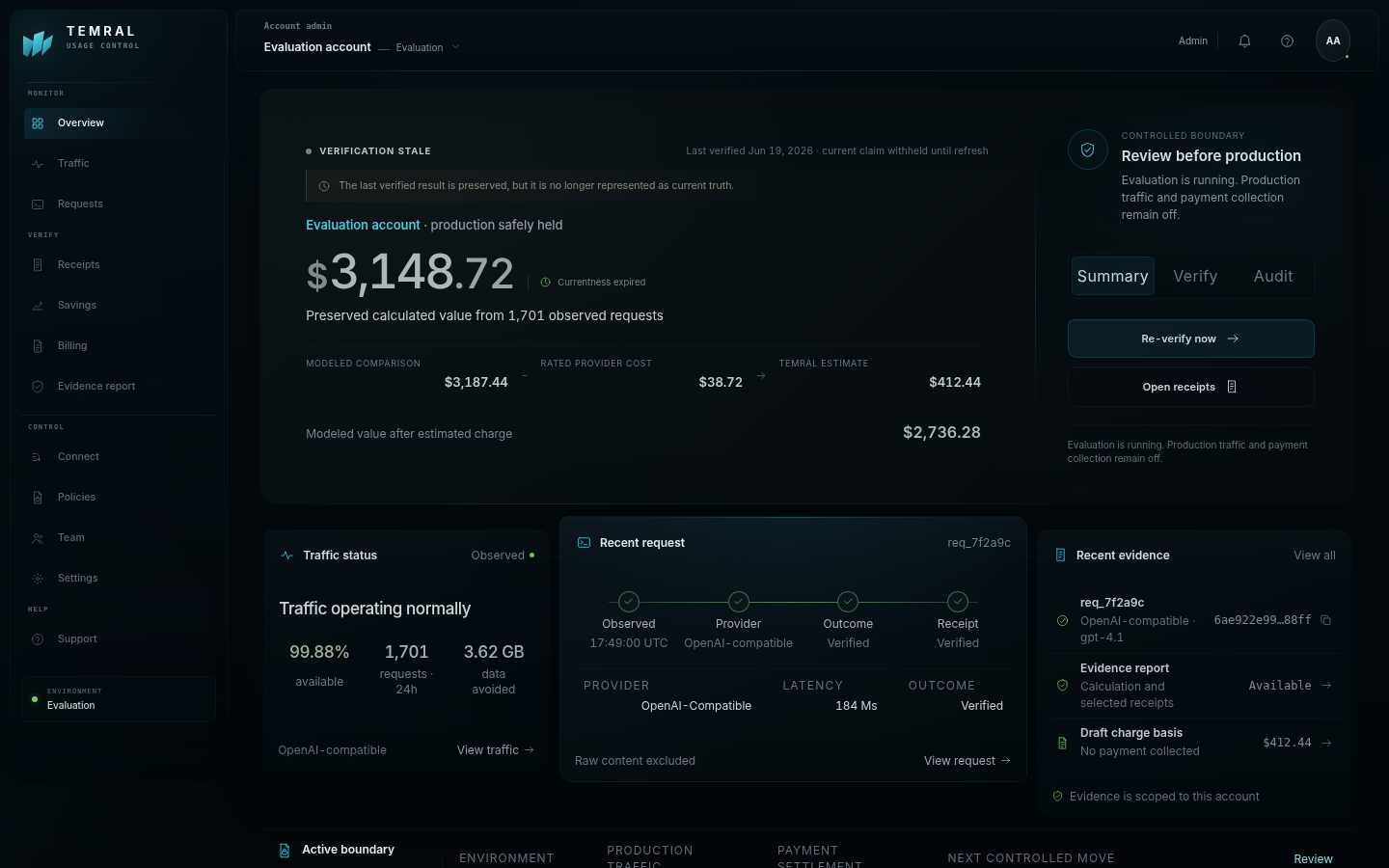Click the Admin label in the header
This screenshot has height=868, width=1389.
[1193, 41]
